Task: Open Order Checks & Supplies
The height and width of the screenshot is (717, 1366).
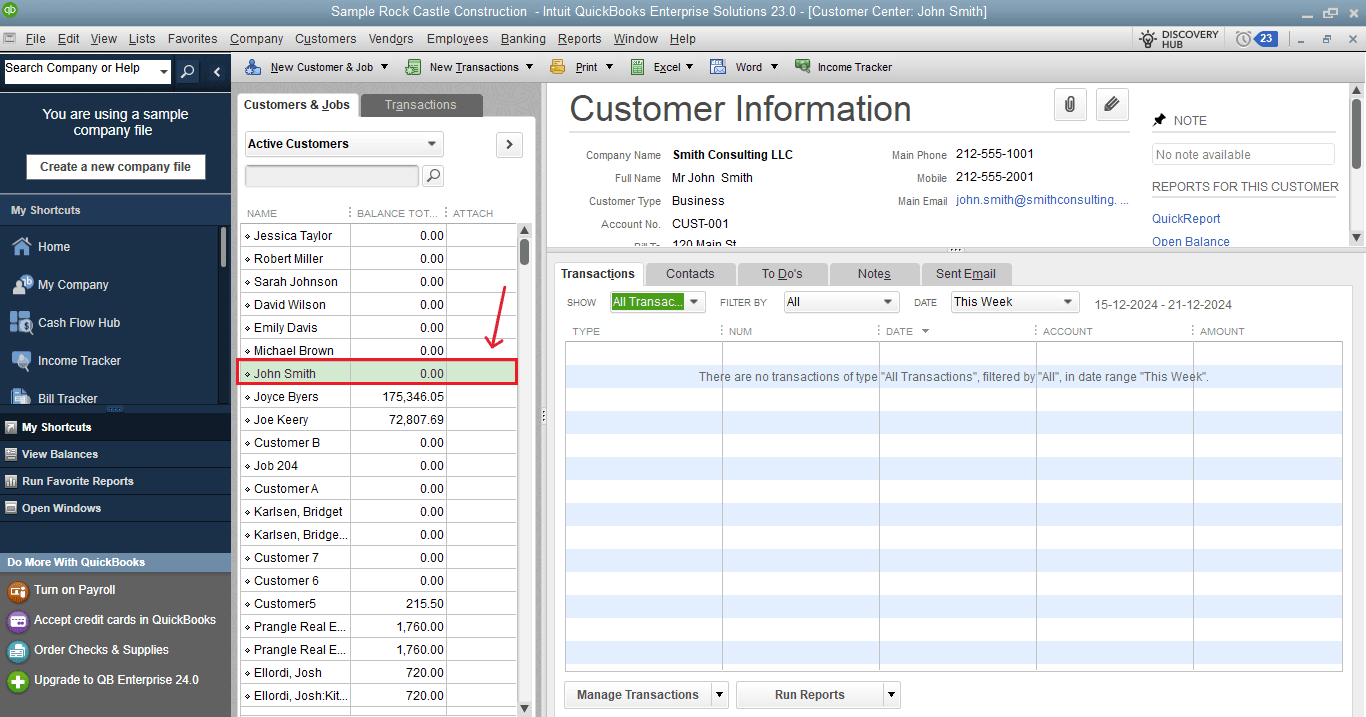Action: pyautogui.click(x=101, y=650)
